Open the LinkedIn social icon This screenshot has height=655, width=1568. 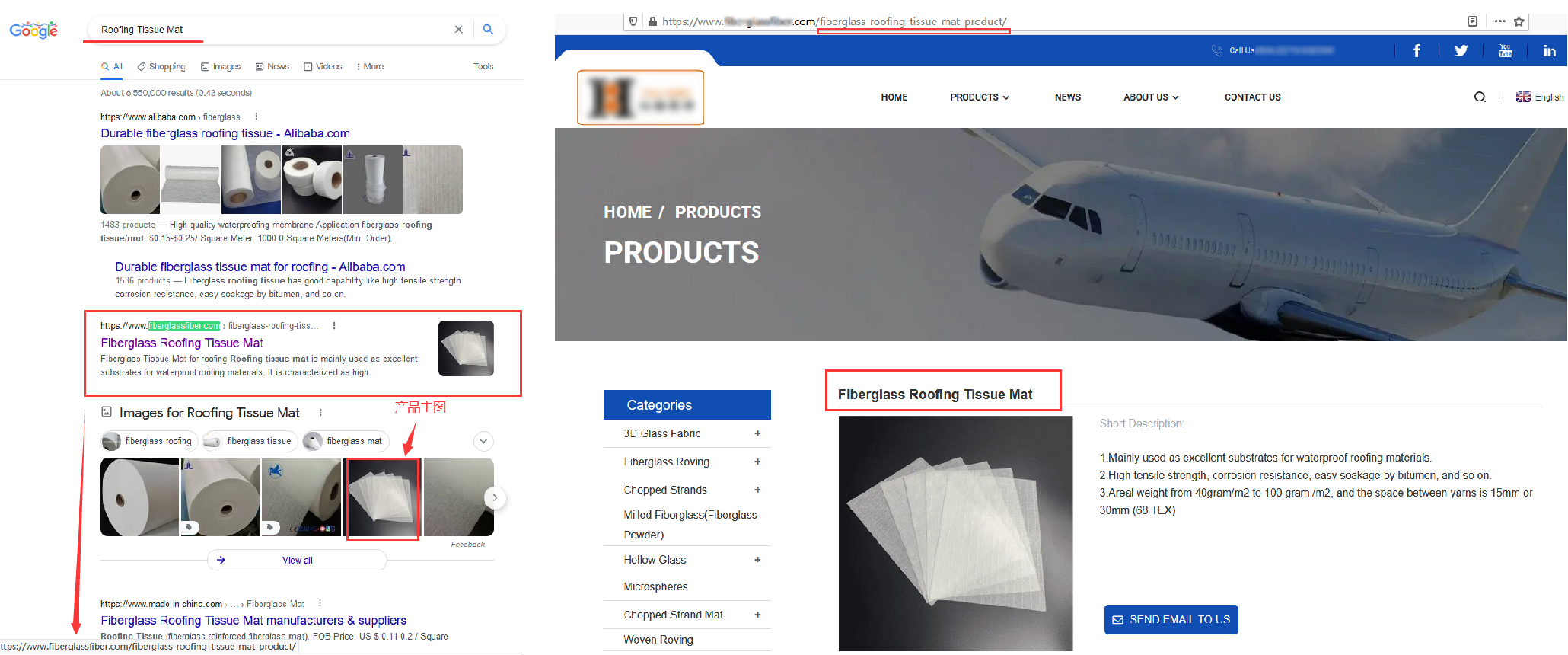[1549, 51]
